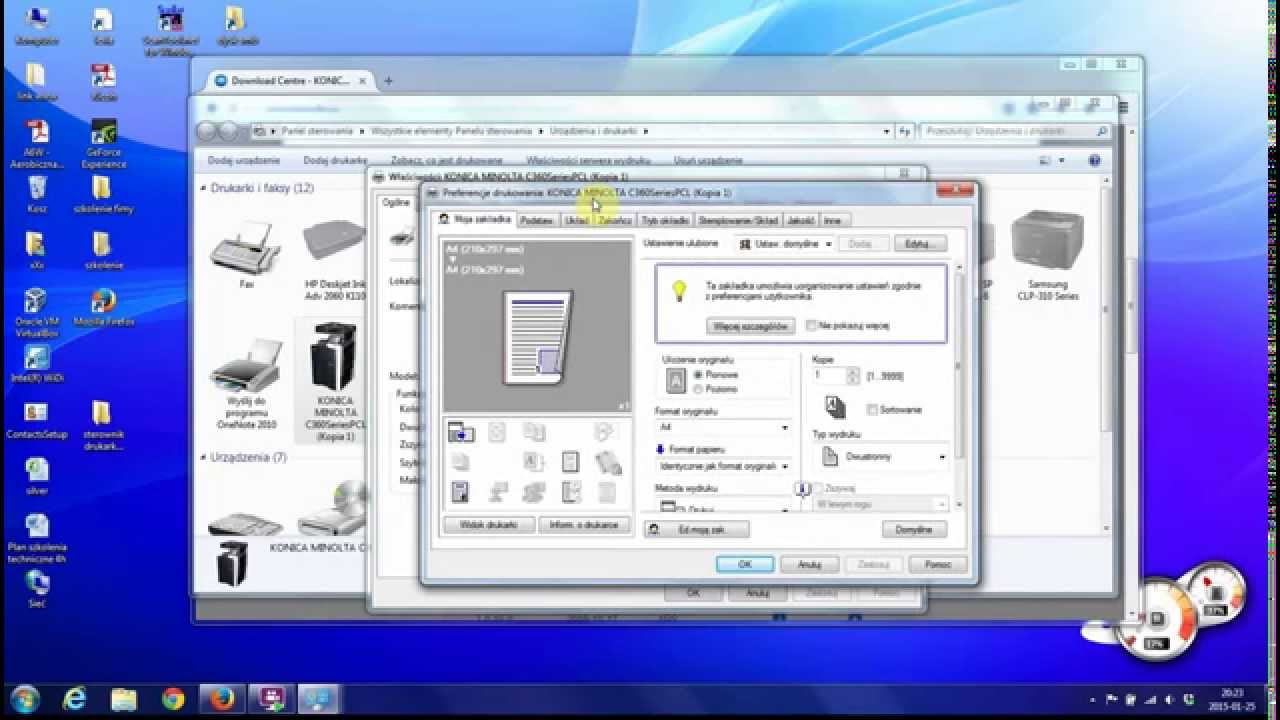Select the 'sterownik drukark...' folder icon
Viewport: 1280px width, 720px height.
click(x=103, y=426)
